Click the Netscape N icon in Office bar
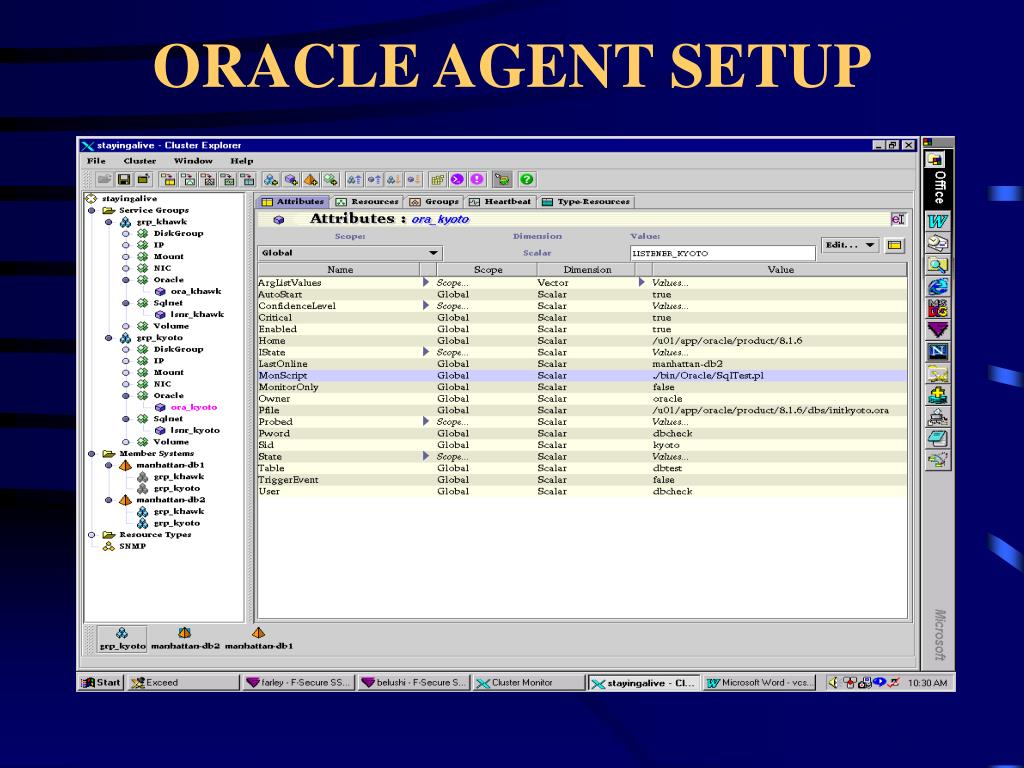 (x=938, y=351)
